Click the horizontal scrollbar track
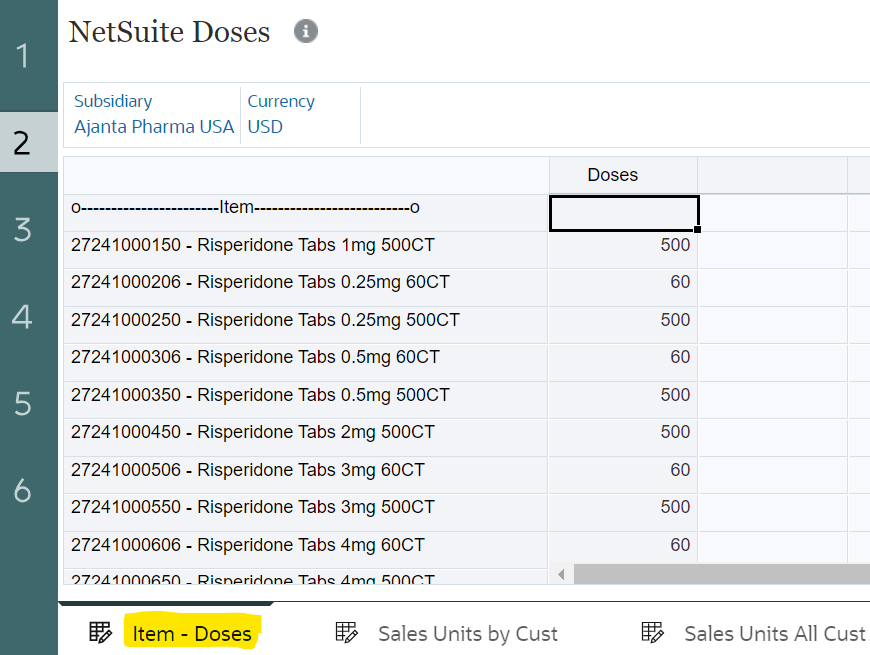 [720, 574]
